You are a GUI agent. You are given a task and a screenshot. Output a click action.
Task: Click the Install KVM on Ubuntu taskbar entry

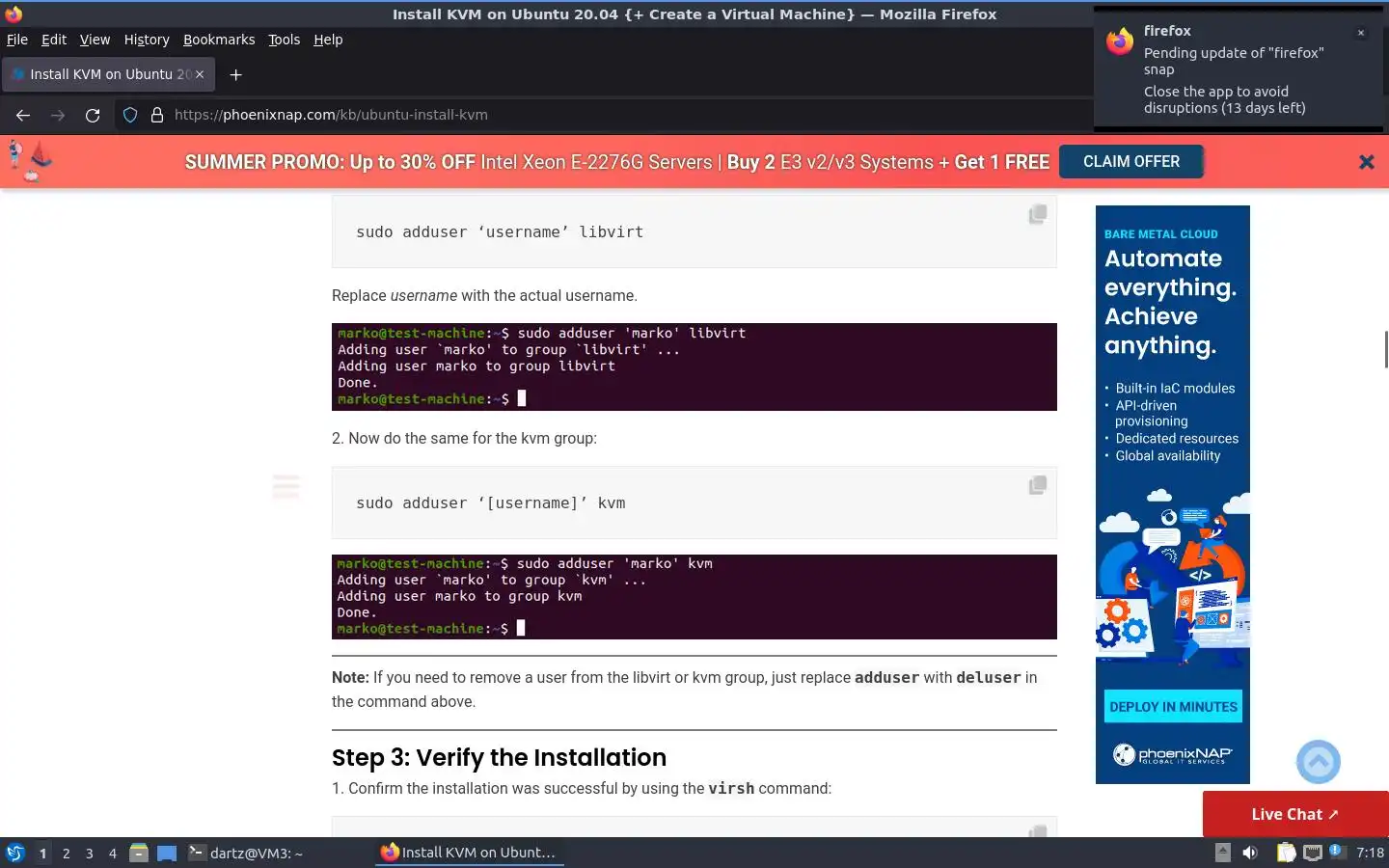469,853
